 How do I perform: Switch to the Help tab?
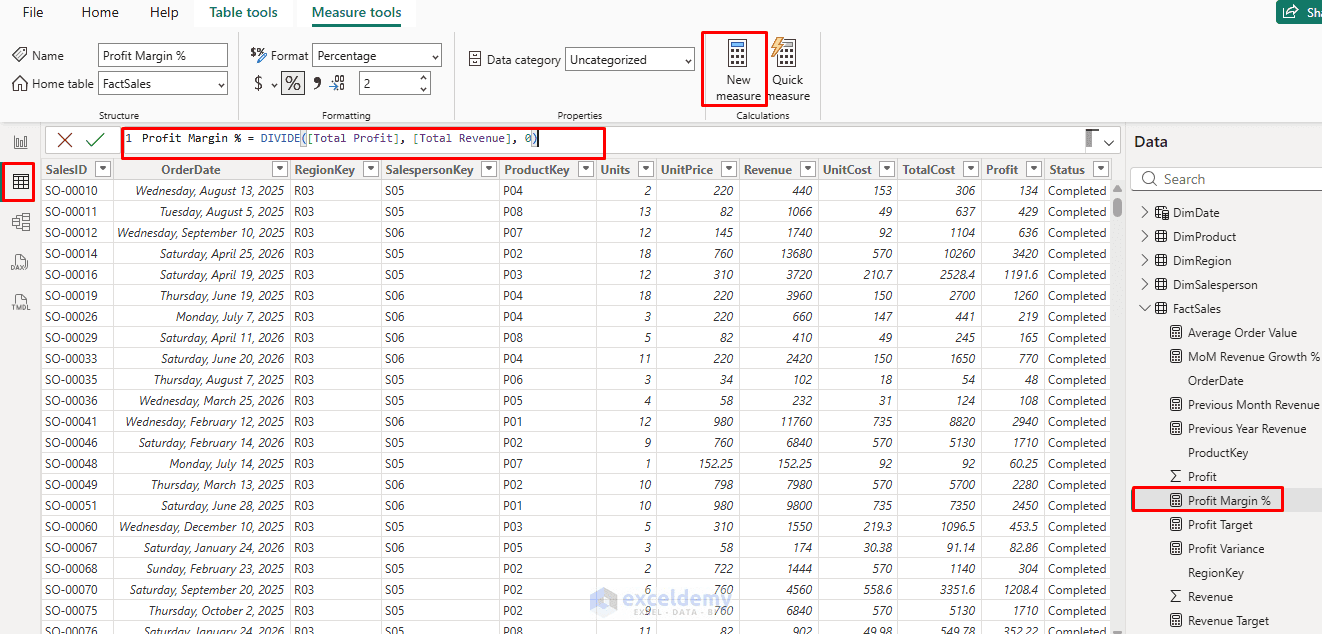[x=164, y=13]
